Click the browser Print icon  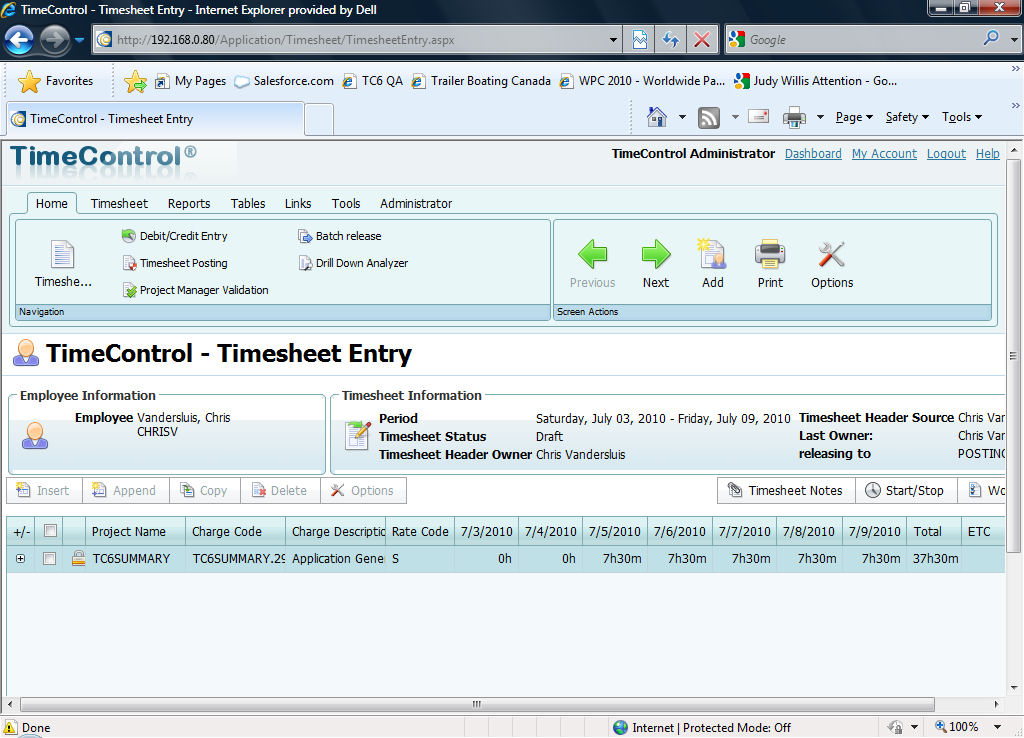point(793,118)
